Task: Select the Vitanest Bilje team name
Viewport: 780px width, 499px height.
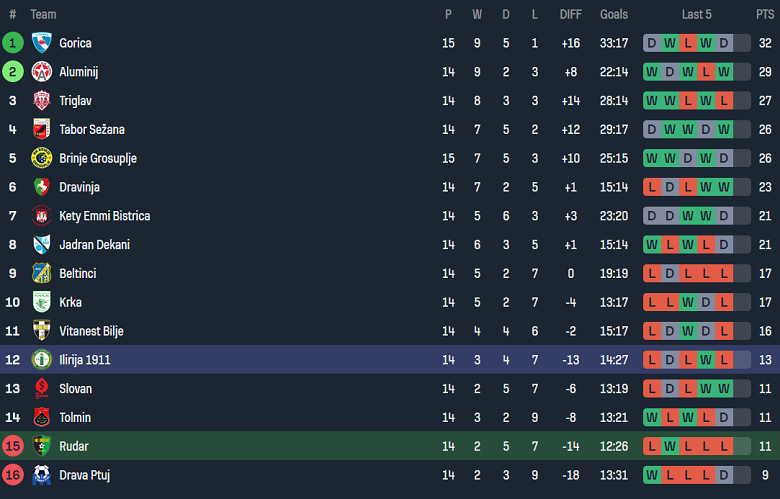Action: 91,331
